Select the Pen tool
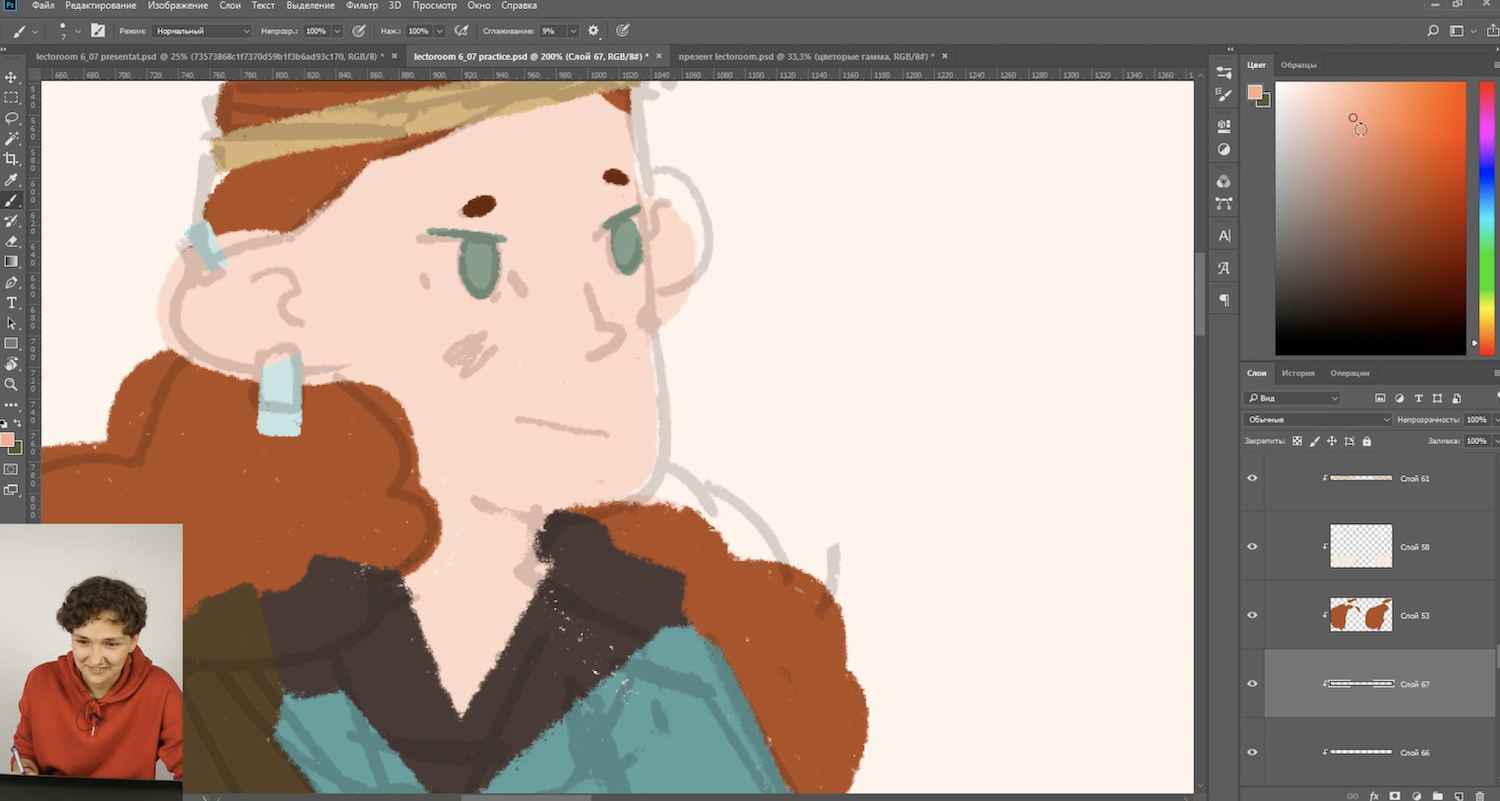The image size is (1500, 801). click(12, 283)
